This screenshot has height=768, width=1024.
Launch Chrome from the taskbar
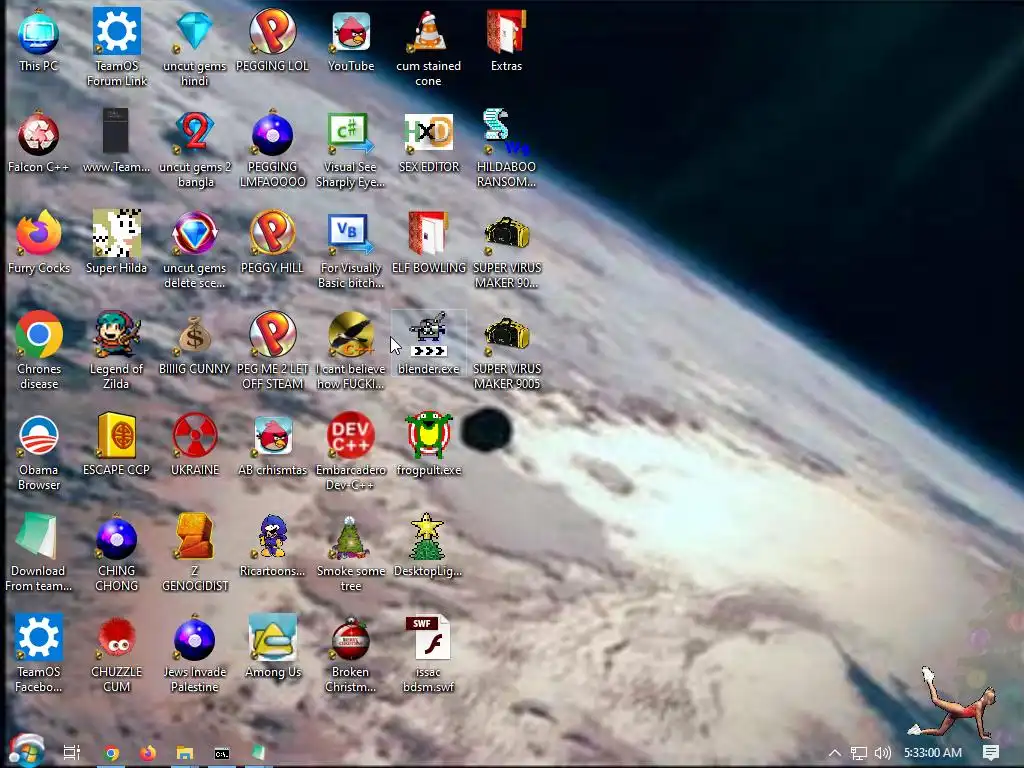[x=112, y=753]
